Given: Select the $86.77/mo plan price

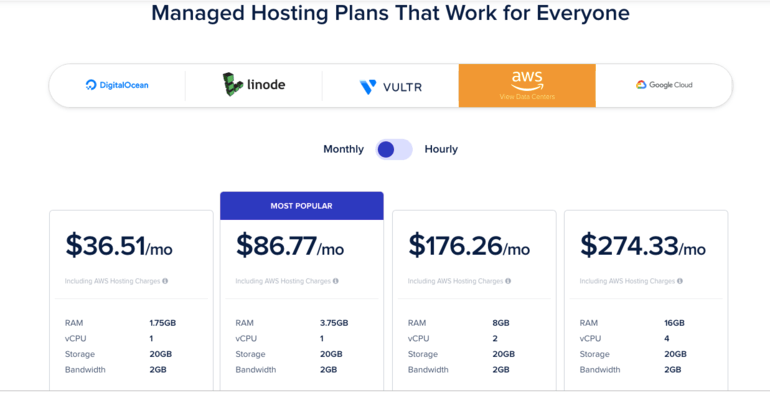Looking at the screenshot, I should pyautogui.click(x=290, y=246).
